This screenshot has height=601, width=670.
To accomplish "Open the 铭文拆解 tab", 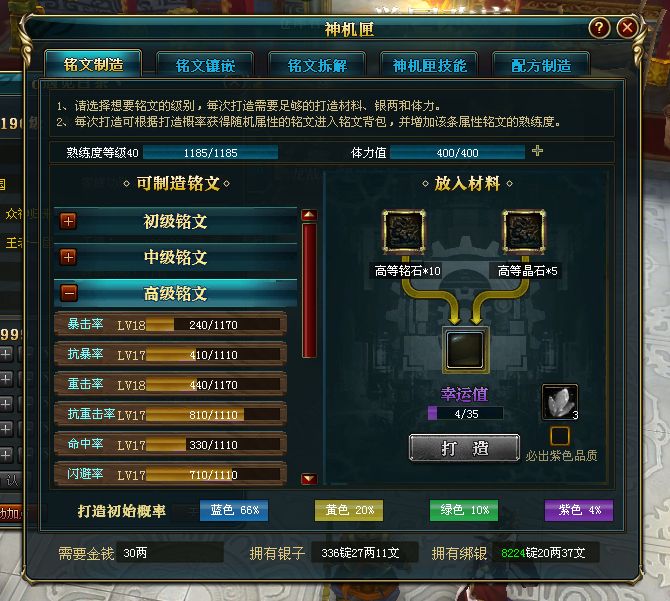I will point(317,65).
